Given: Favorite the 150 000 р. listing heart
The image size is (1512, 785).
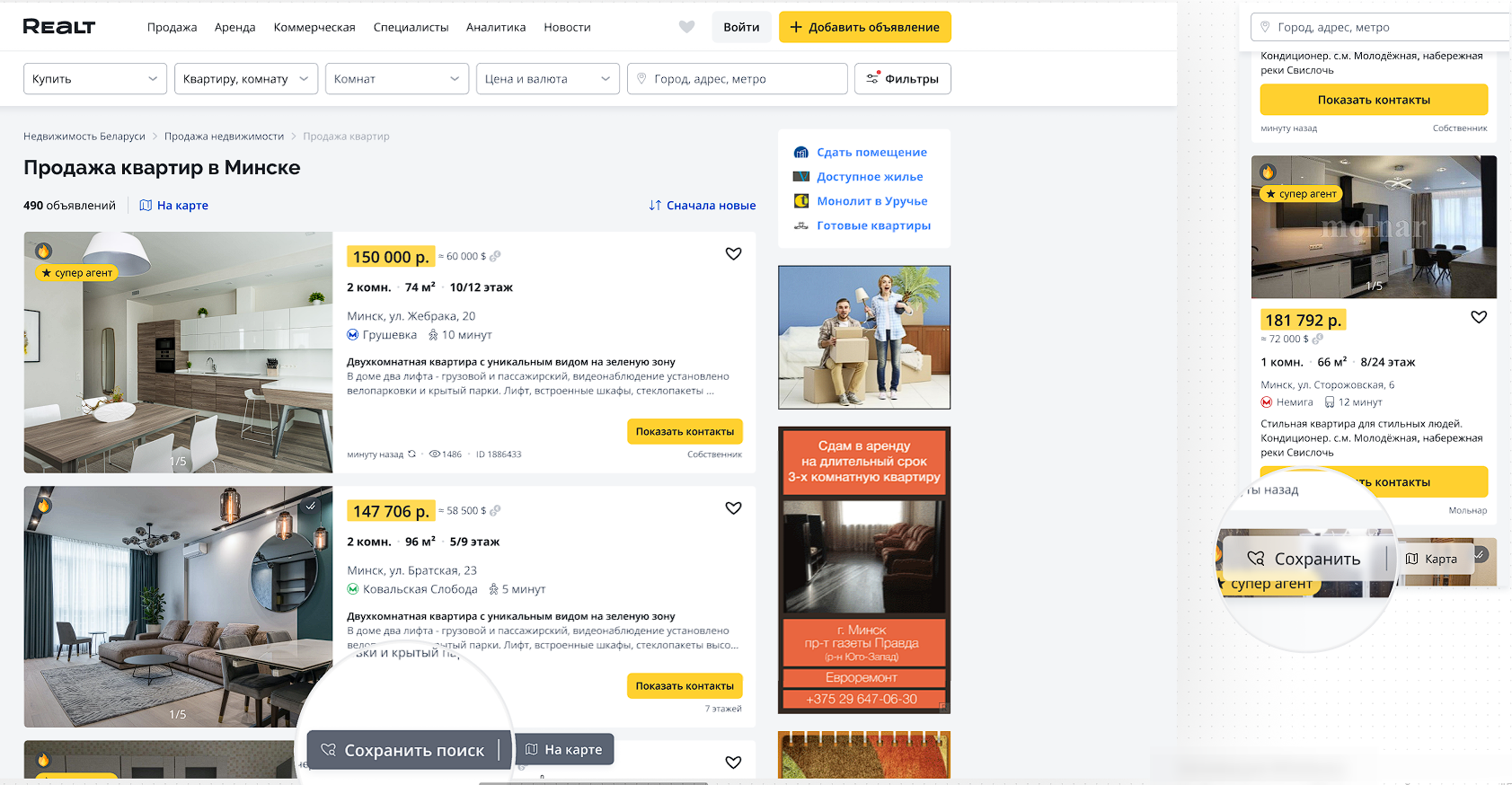Looking at the screenshot, I should (x=733, y=254).
